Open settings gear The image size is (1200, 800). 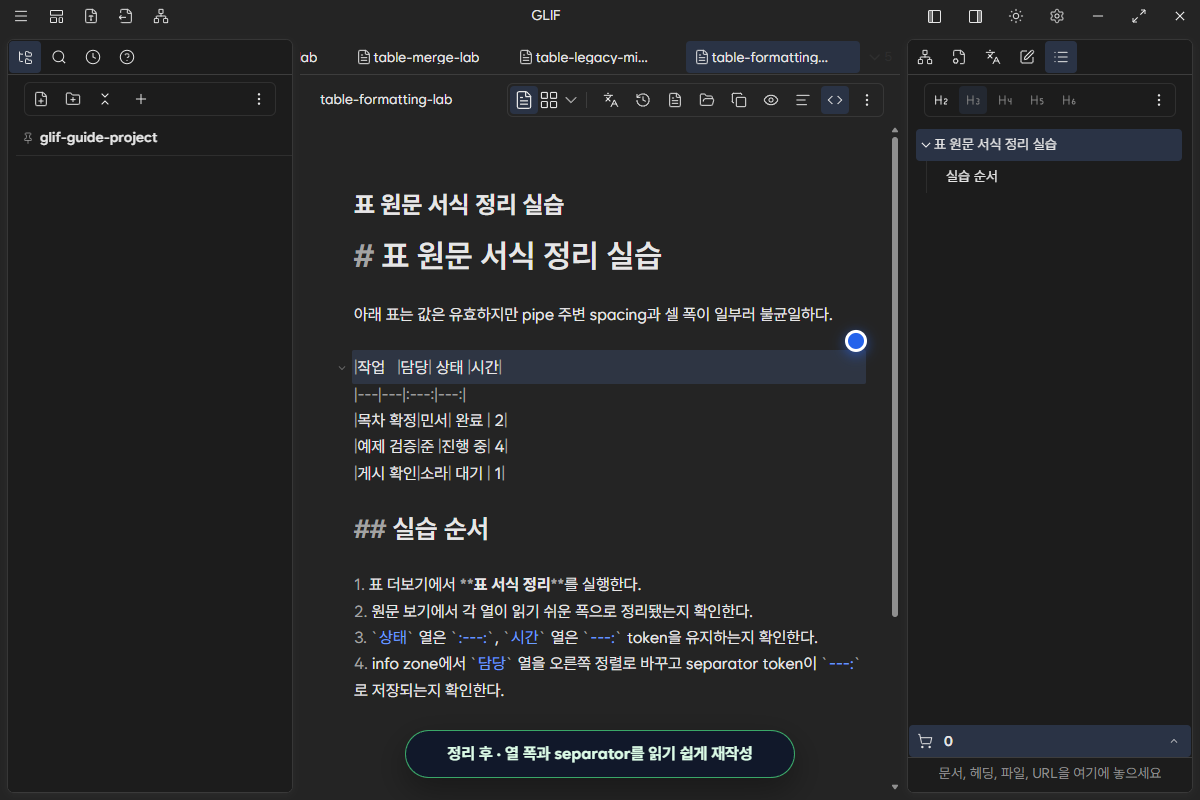(x=1057, y=16)
